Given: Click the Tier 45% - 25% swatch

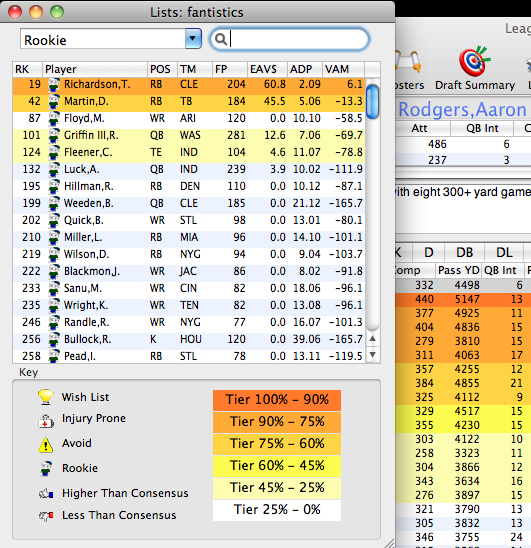Looking at the screenshot, I should pos(277,488).
